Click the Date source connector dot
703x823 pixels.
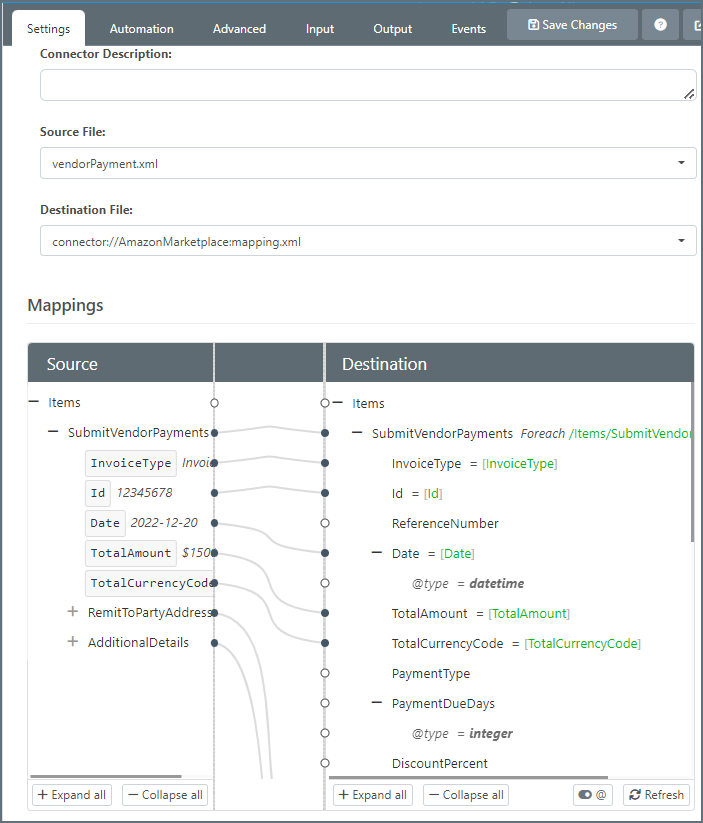pos(214,523)
